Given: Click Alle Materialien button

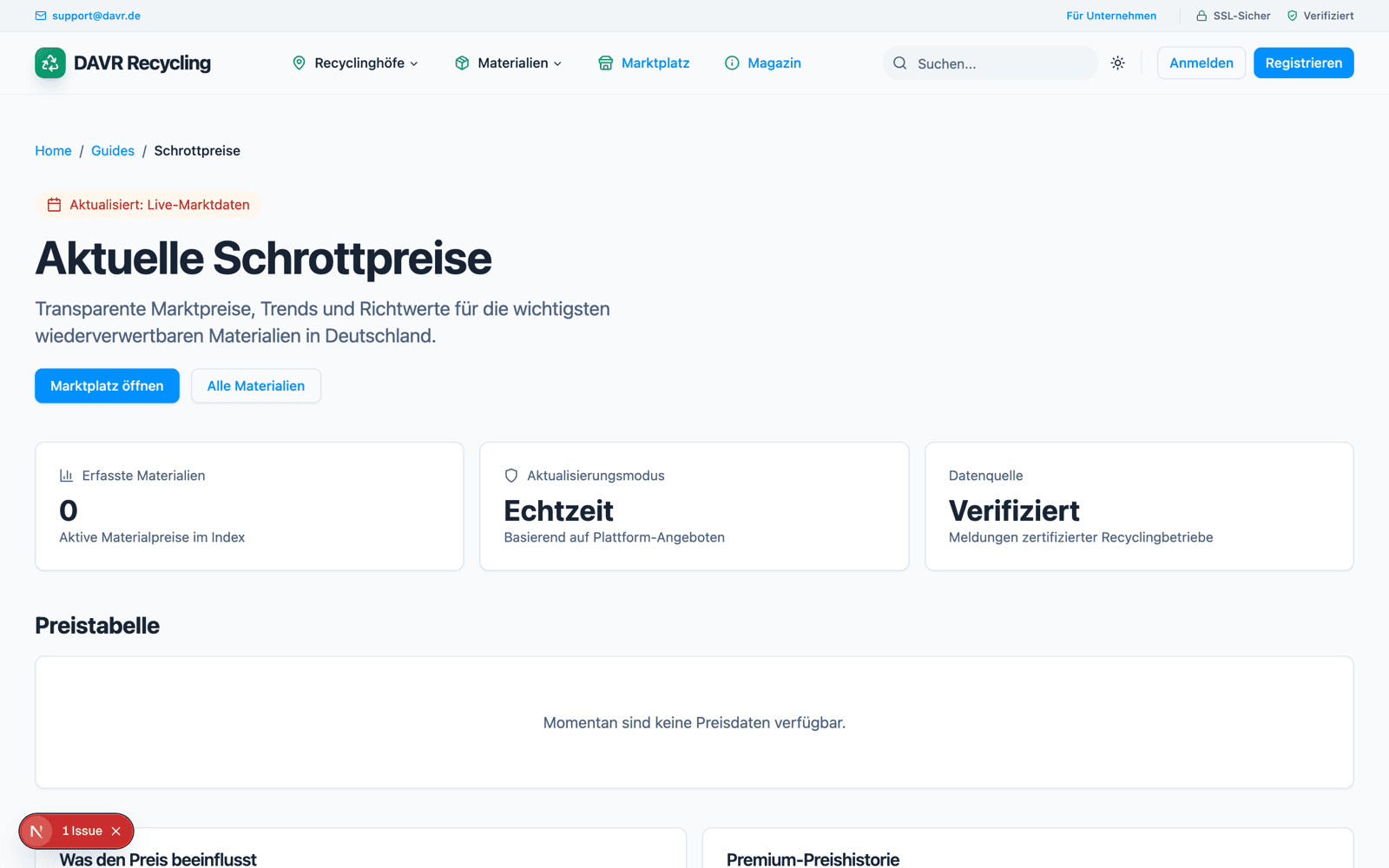Looking at the screenshot, I should 256,385.
